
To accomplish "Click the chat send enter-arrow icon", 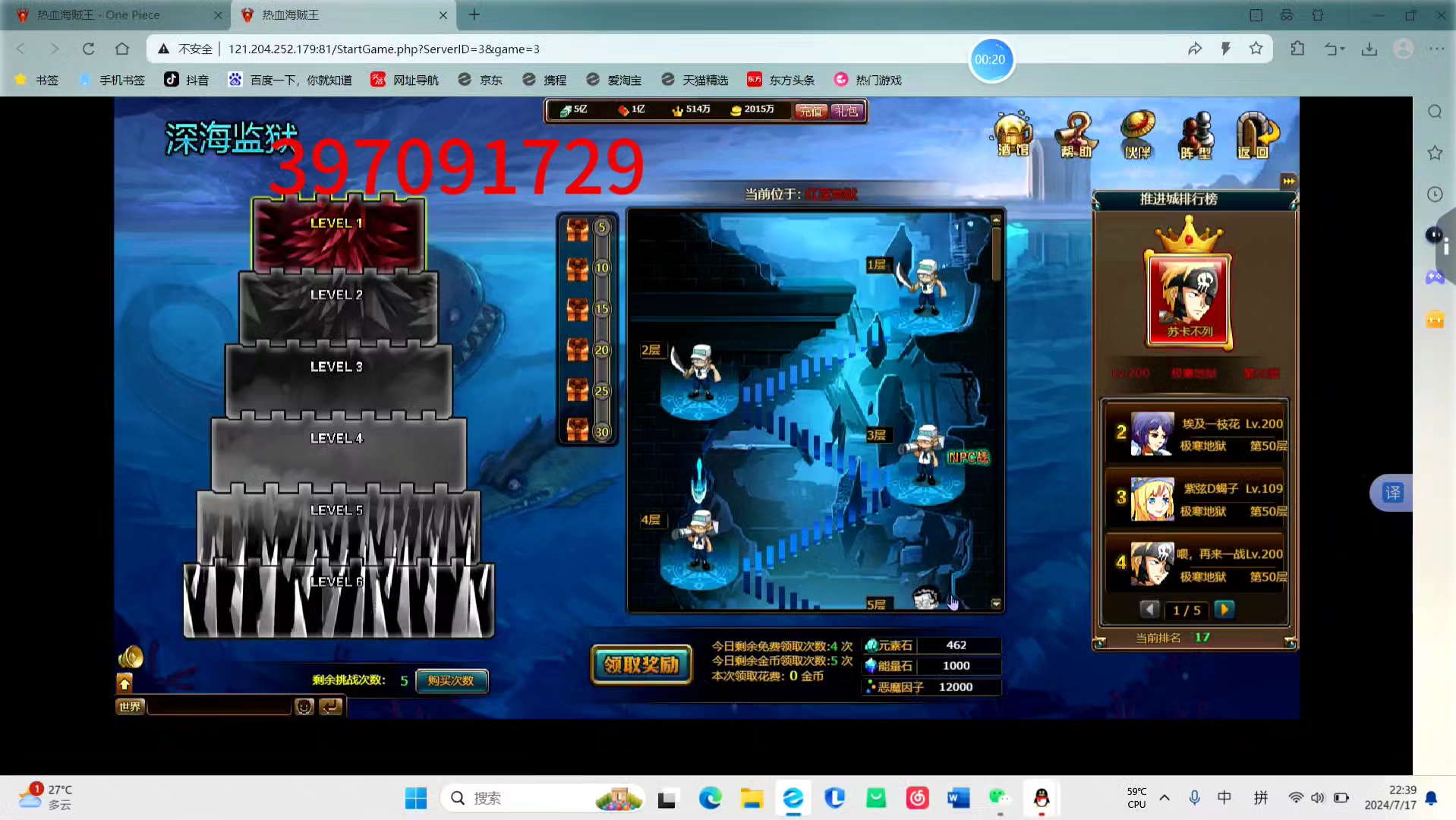I will 330,707.
